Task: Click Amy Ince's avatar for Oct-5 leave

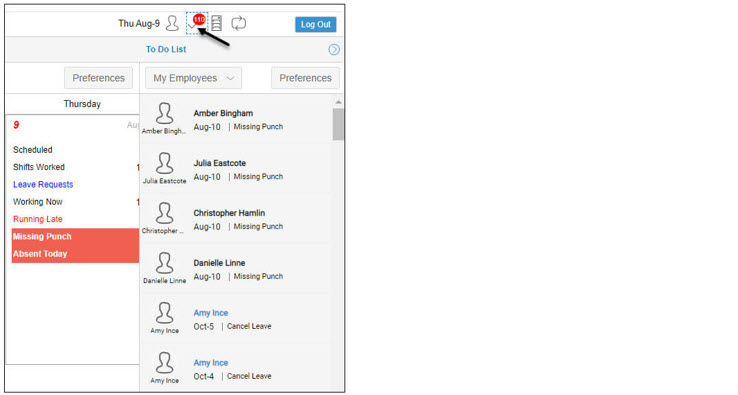Action: [164, 313]
